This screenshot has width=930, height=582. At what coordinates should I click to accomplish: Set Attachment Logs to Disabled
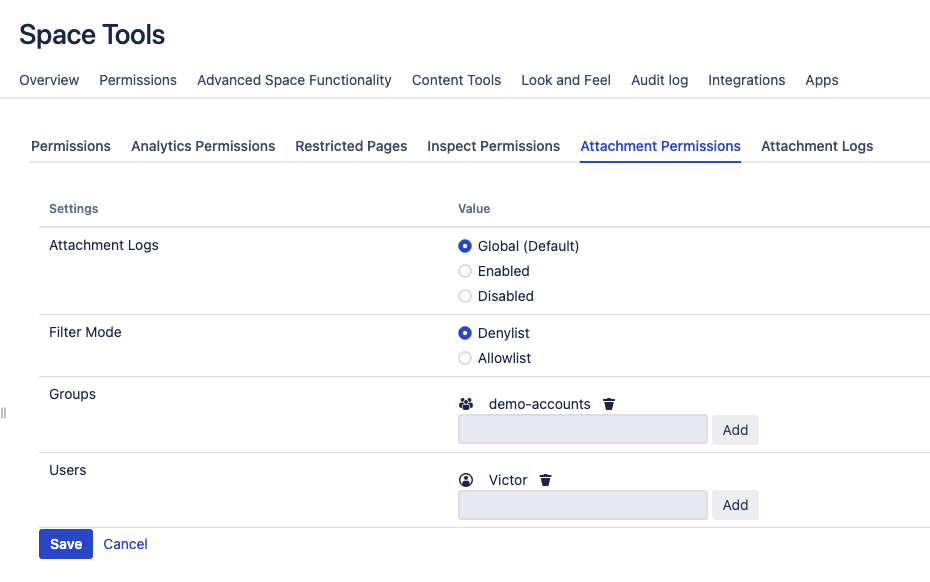point(465,296)
